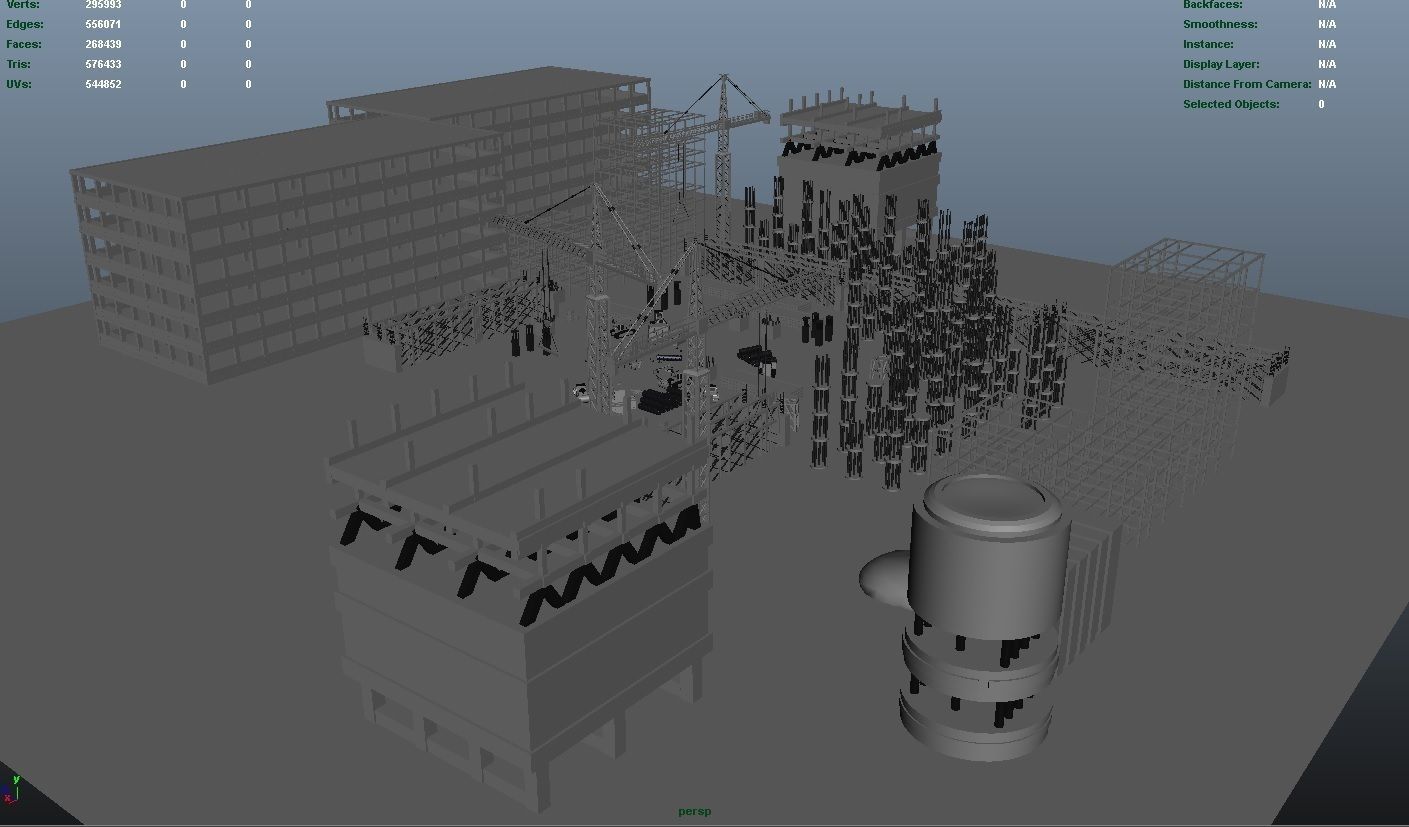Click the Verts count 295993
The height and width of the screenshot is (827, 1409).
[x=103, y=5]
